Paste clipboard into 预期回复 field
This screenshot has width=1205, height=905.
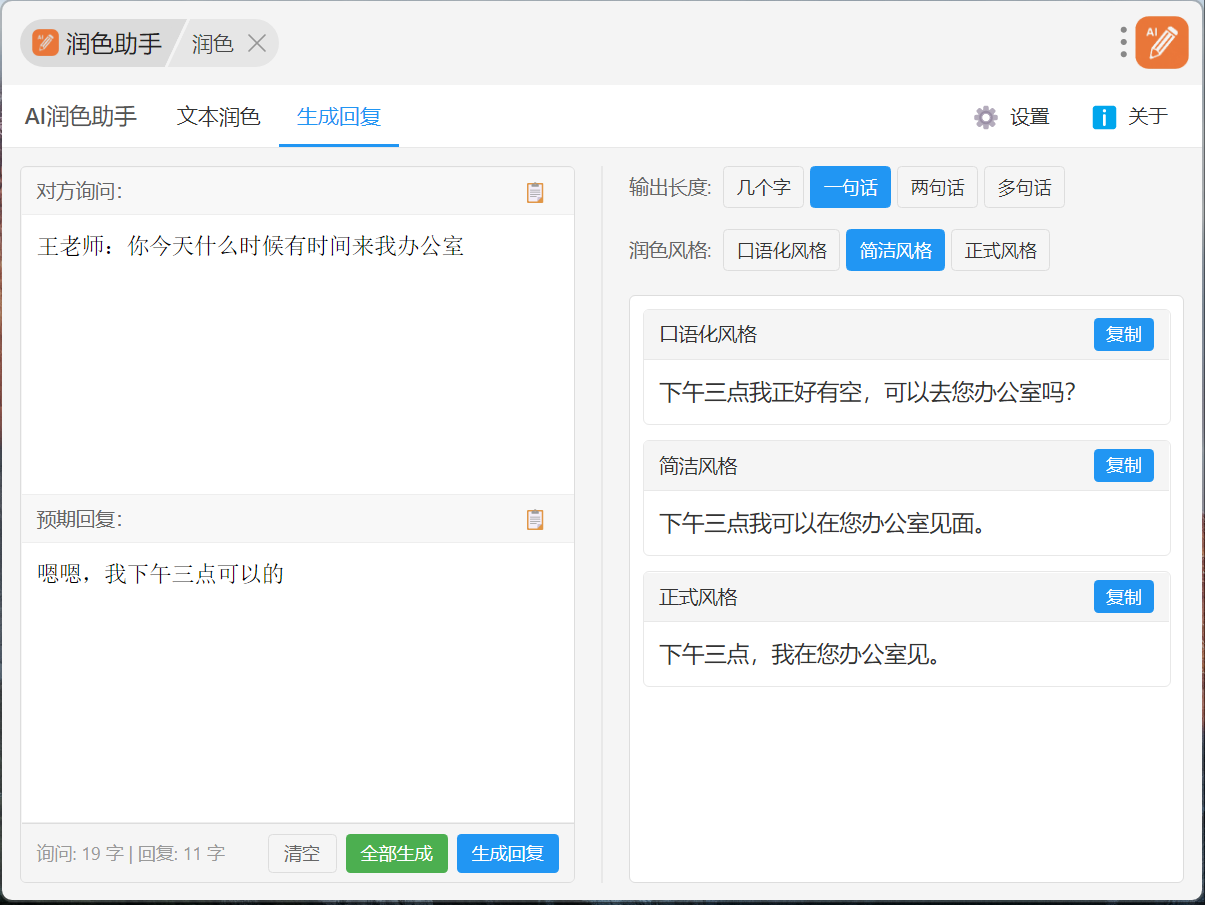point(535,520)
